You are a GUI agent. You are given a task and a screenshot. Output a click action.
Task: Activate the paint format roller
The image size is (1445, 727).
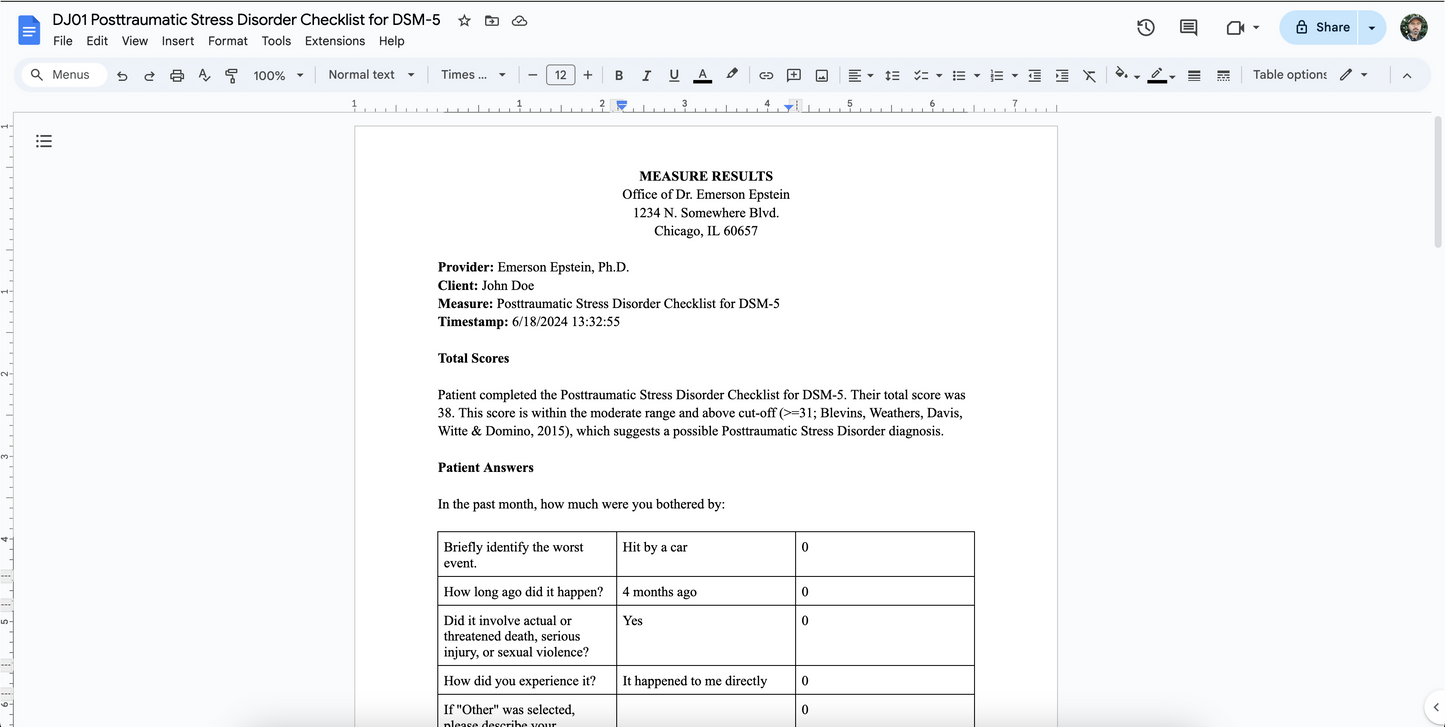232,75
